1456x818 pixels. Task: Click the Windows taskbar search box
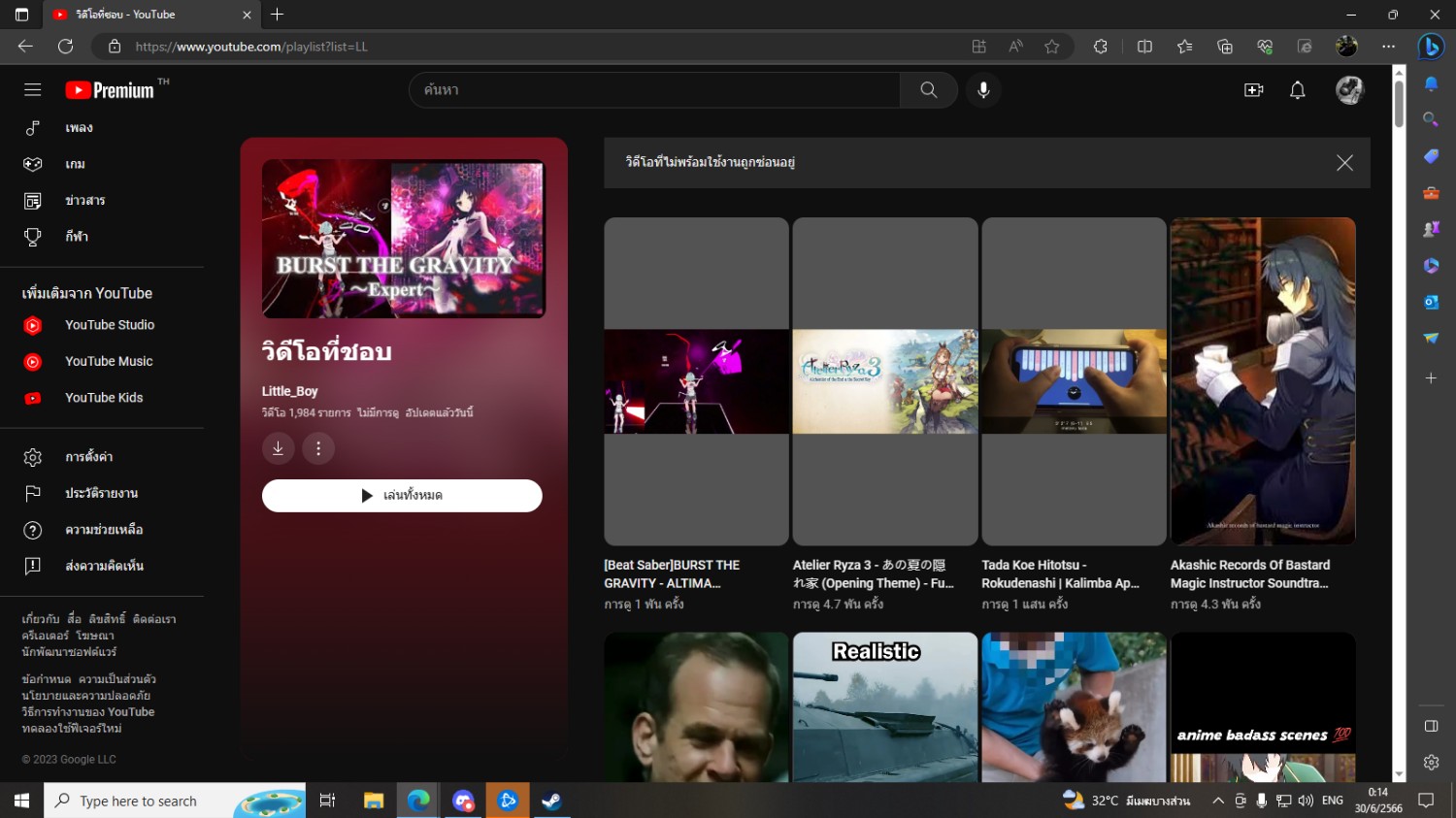click(175, 801)
